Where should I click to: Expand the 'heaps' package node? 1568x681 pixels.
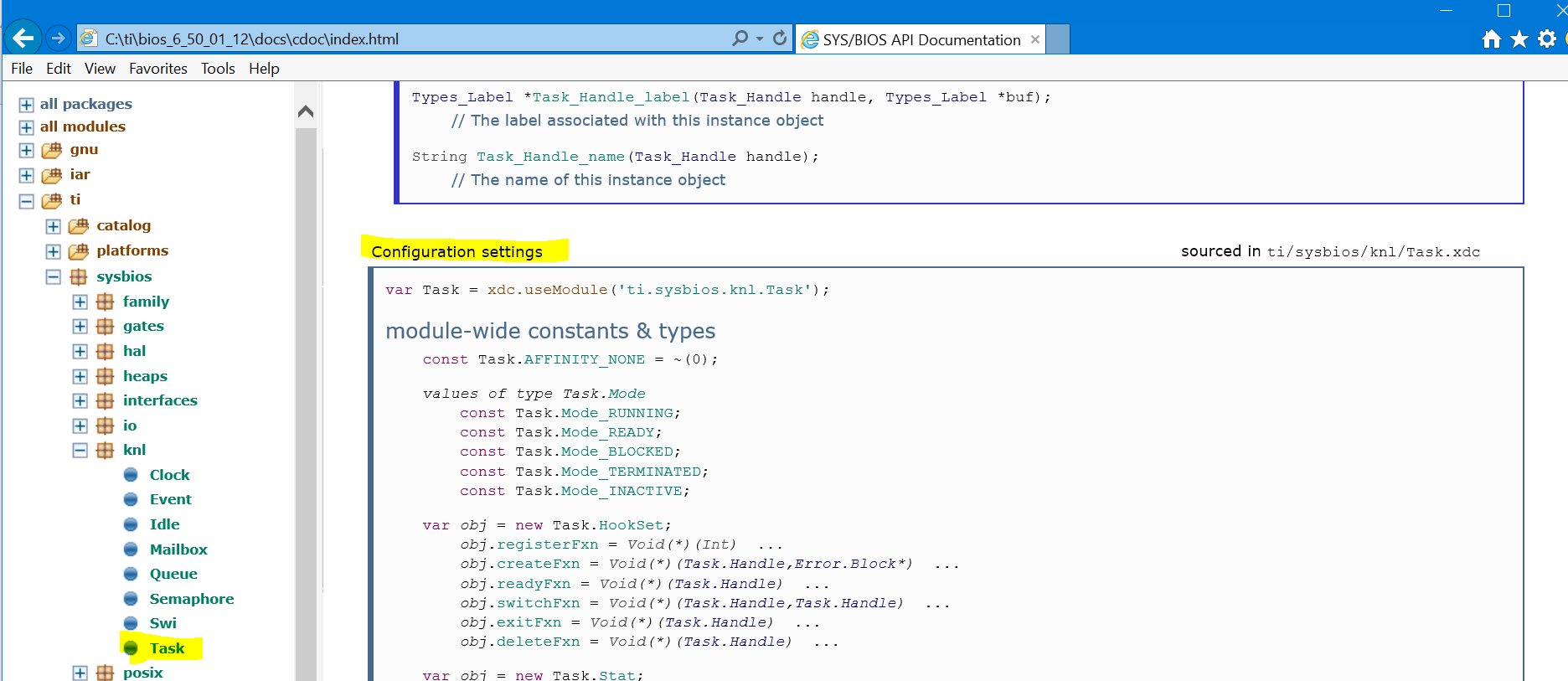(x=80, y=377)
